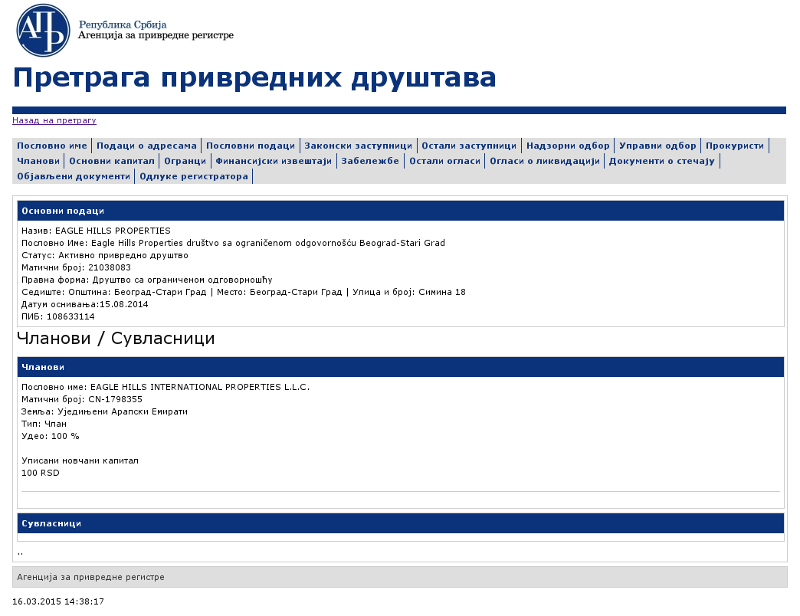The image size is (800, 616).
Task: Click the 'Сувласници' section header
Action: tap(401, 524)
